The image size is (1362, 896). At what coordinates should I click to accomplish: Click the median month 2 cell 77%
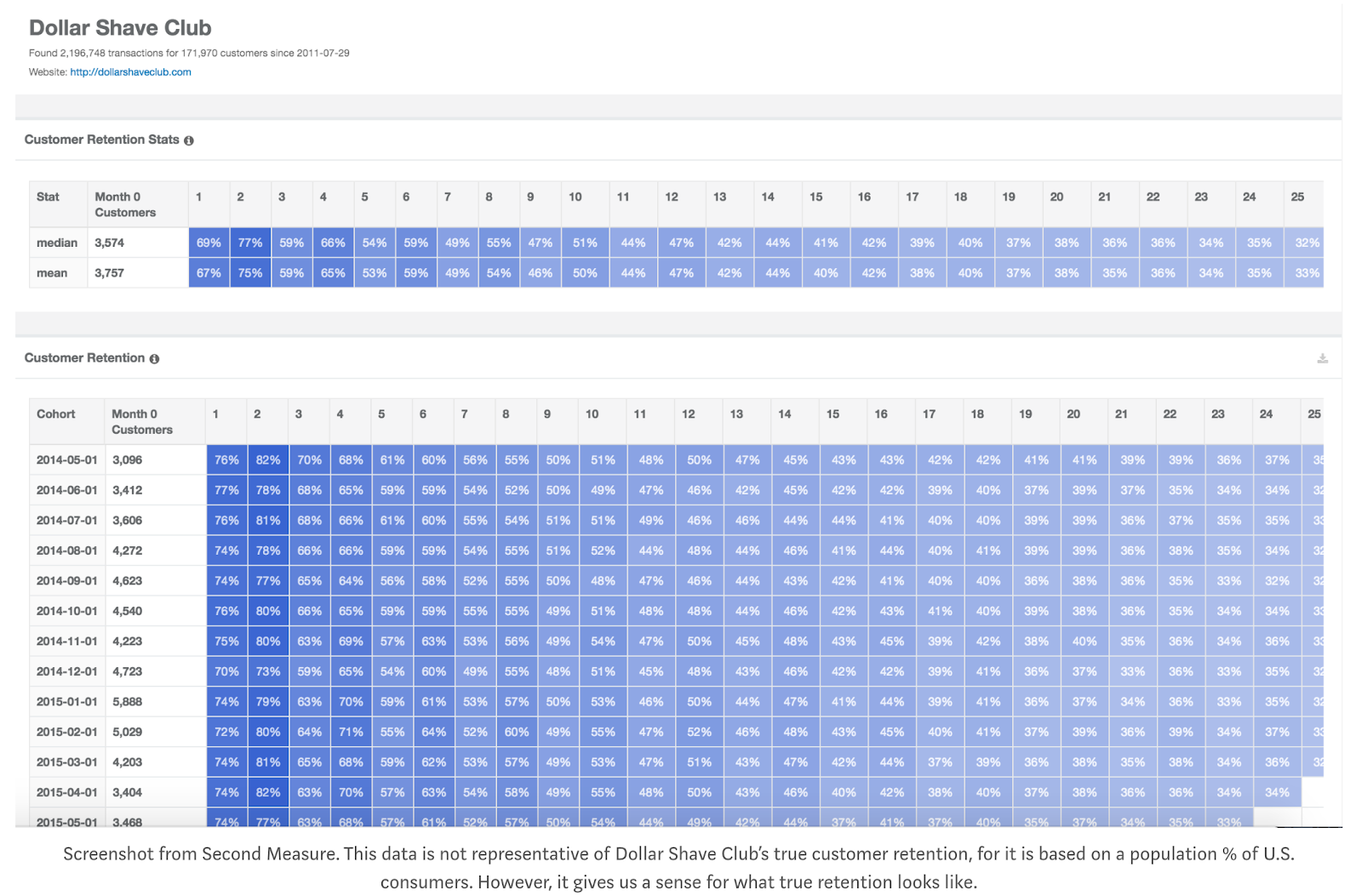coord(250,243)
